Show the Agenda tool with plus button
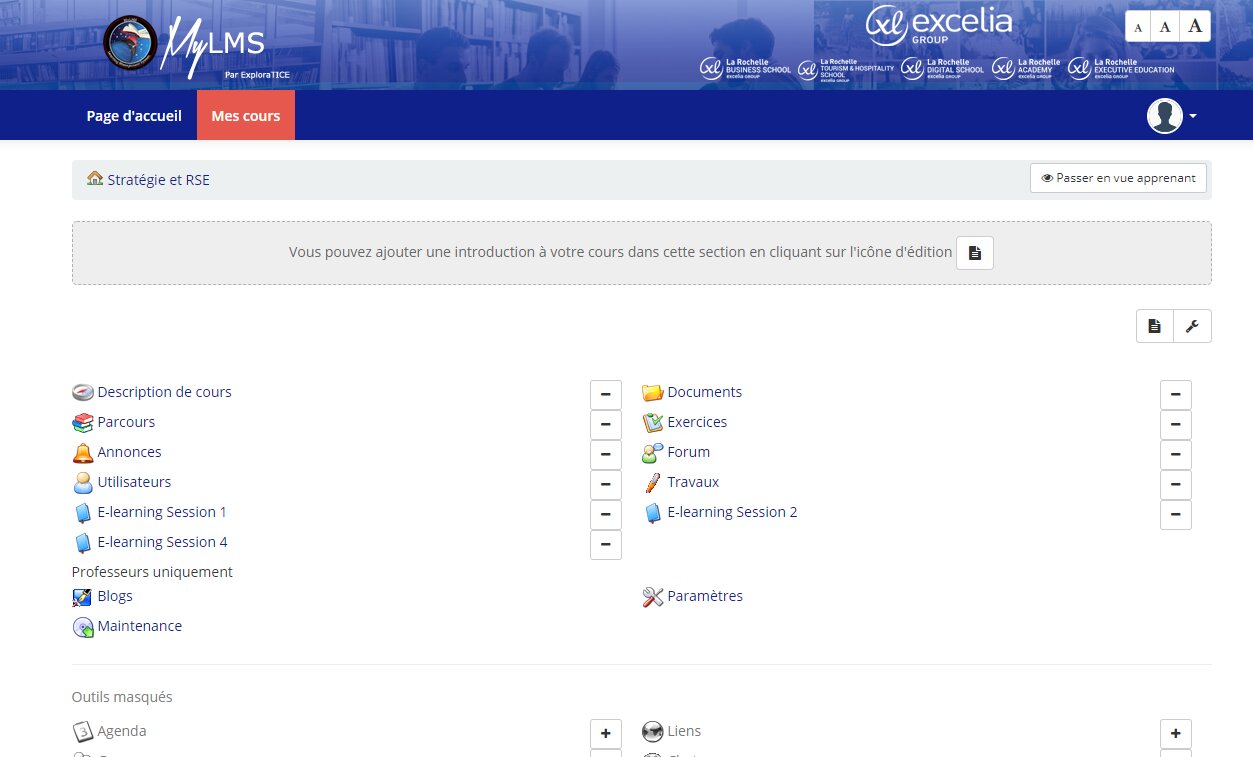This screenshot has width=1253, height=757. 605,734
